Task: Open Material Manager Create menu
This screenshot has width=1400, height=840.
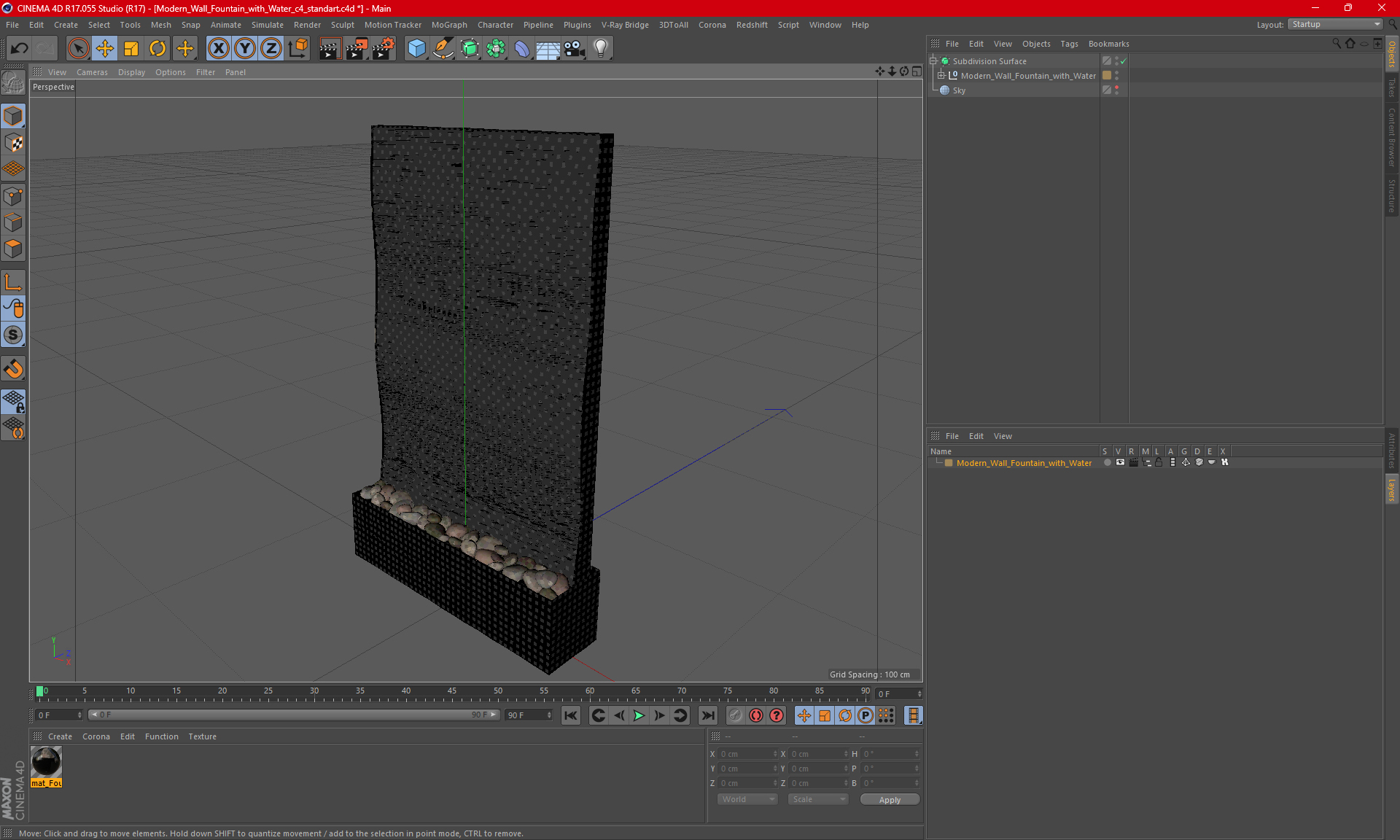Action: pos(60,736)
